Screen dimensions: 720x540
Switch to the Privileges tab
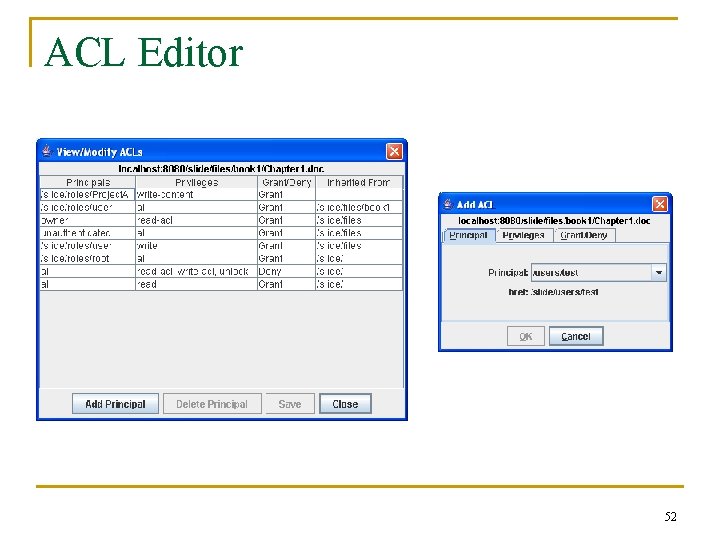(x=523, y=235)
